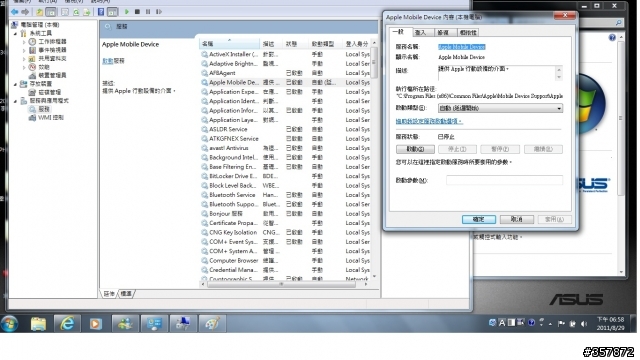Select the Bluetooth Service row
The height and width of the screenshot is (360, 640).
pyautogui.click(x=285, y=195)
